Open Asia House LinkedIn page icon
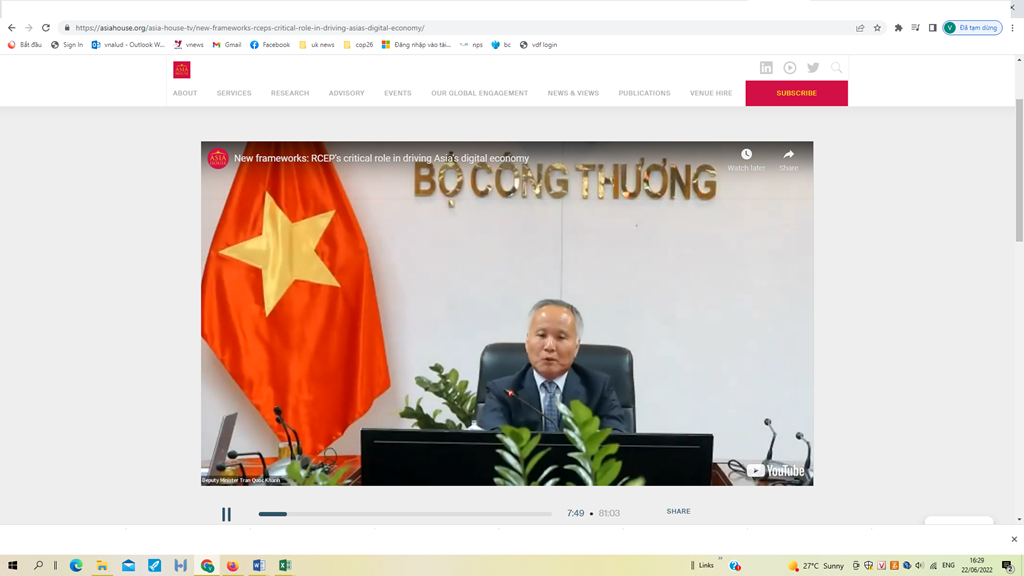This screenshot has height=576, width=1024. coord(766,68)
